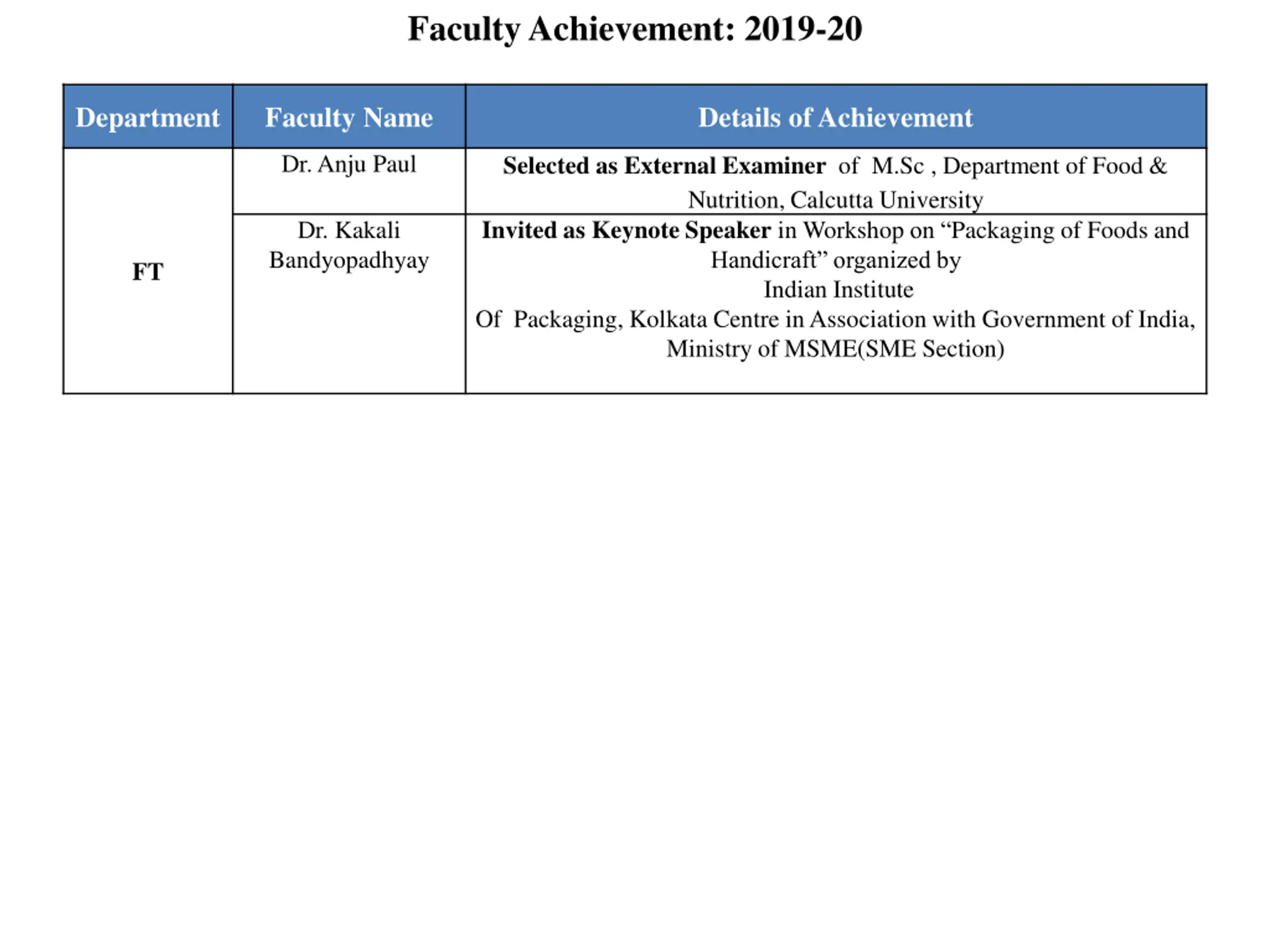Click the 'Faculty Achievement: 2019-20' title

pos(635,29)
